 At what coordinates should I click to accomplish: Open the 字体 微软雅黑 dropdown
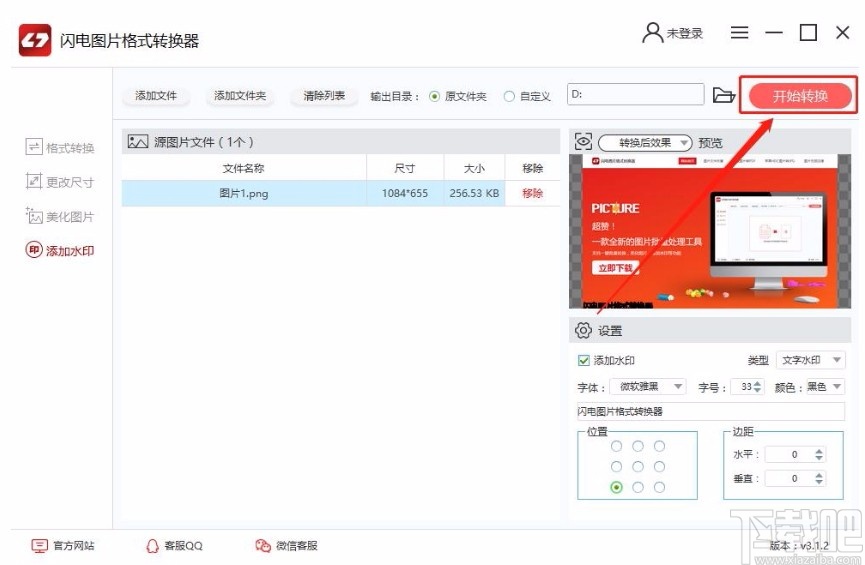[648, 387]
